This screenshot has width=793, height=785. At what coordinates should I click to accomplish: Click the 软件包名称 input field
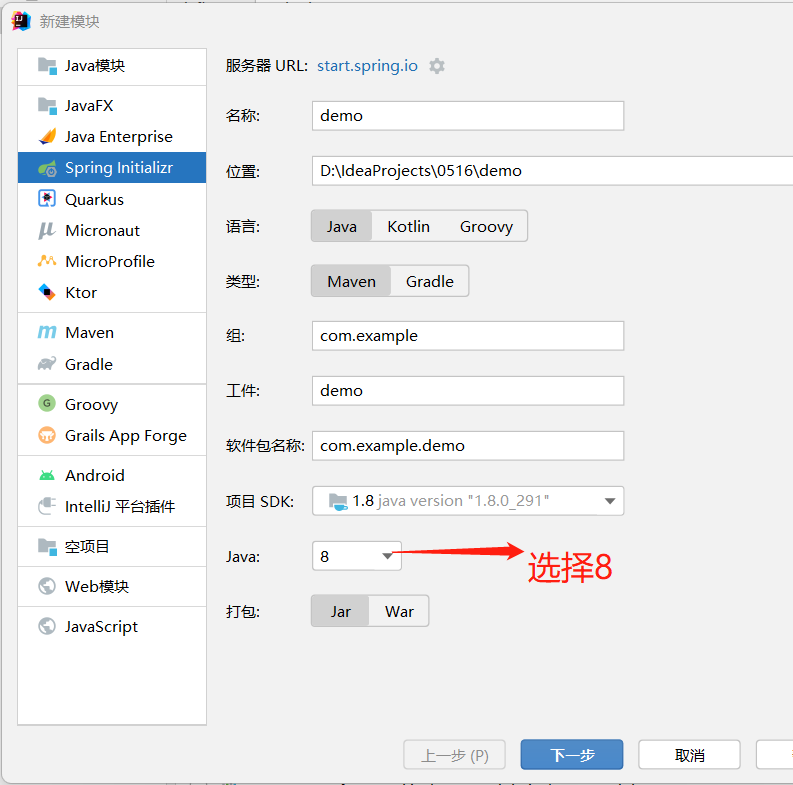click(x=468, y=446)
